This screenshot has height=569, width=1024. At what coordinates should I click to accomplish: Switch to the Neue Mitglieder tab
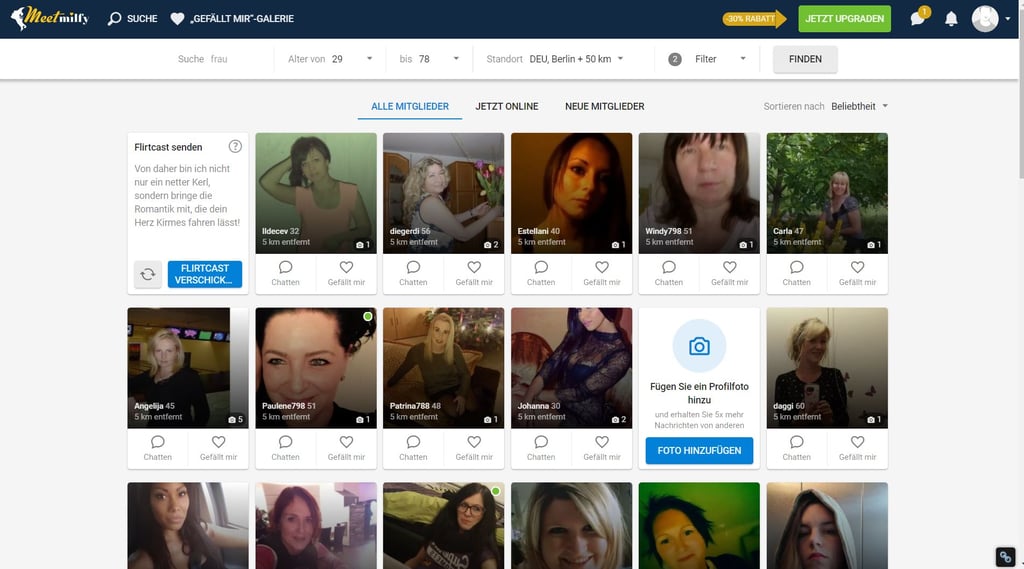[x=604, y=106]
